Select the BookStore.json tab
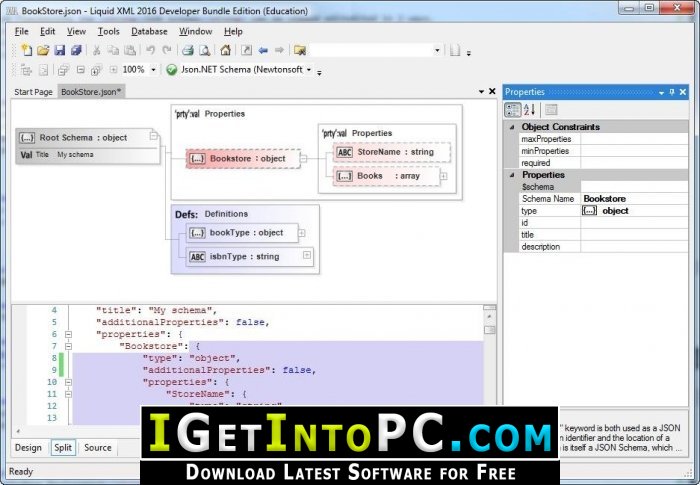Screen dimensions: 700x485 point(91,92)
